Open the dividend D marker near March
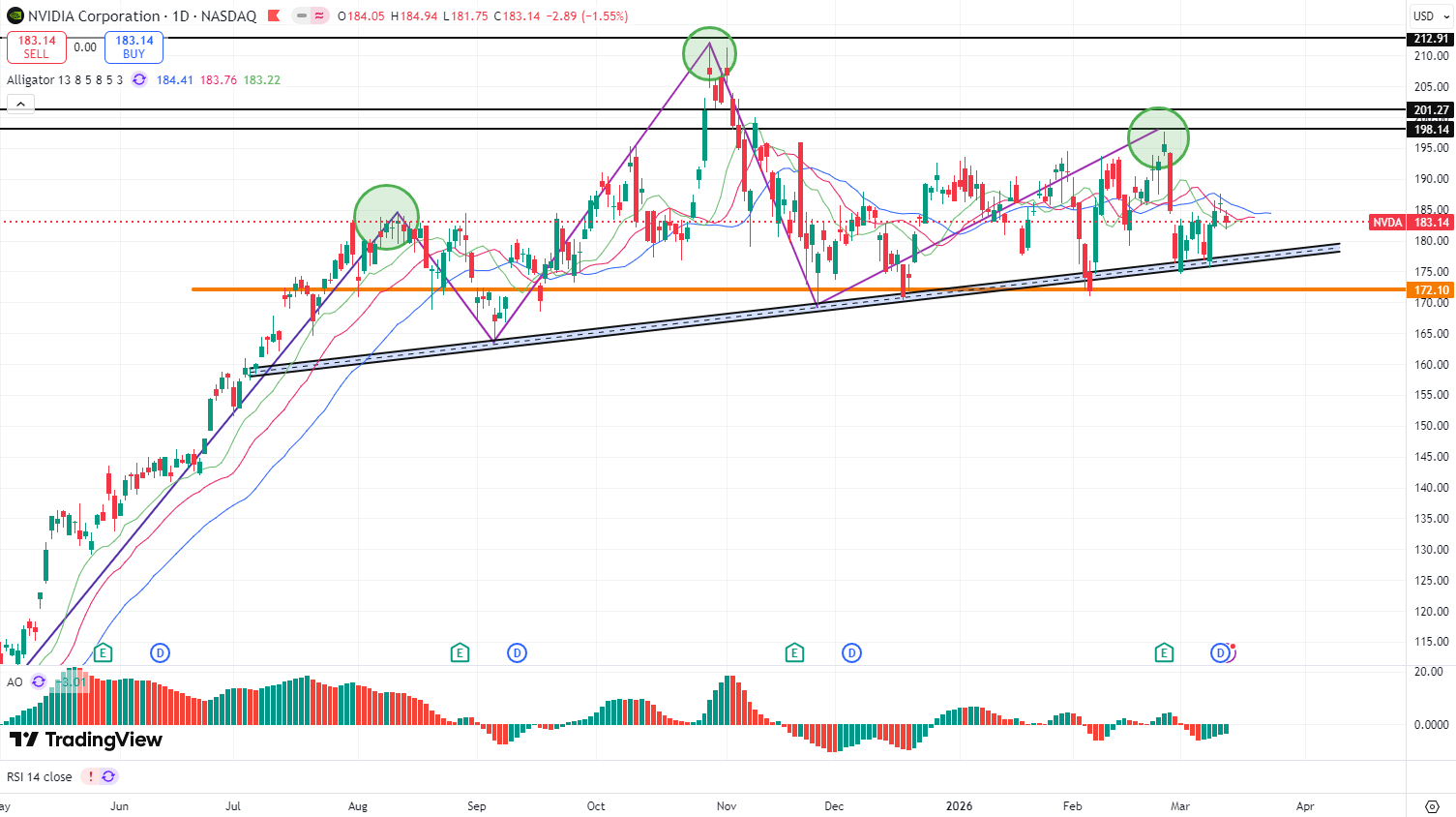Viewport: 1456px width, 817px height. click(x=1219, y=653)
